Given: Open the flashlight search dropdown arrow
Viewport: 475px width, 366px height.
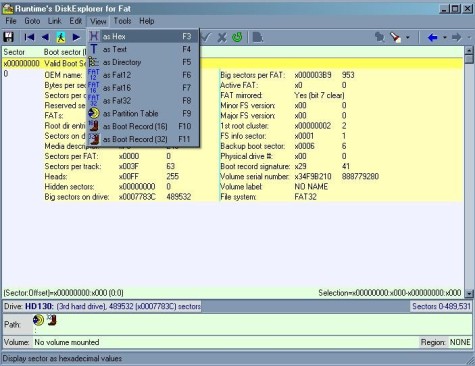Looking at the screenshot, I should (x=407, y=37).
